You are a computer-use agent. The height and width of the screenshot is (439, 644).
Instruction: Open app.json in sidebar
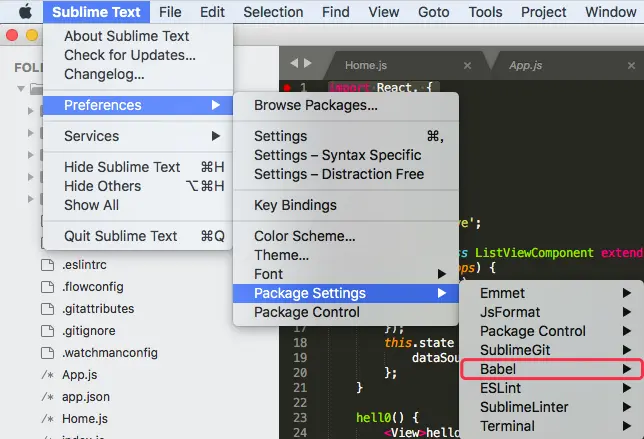pos(86,397)
